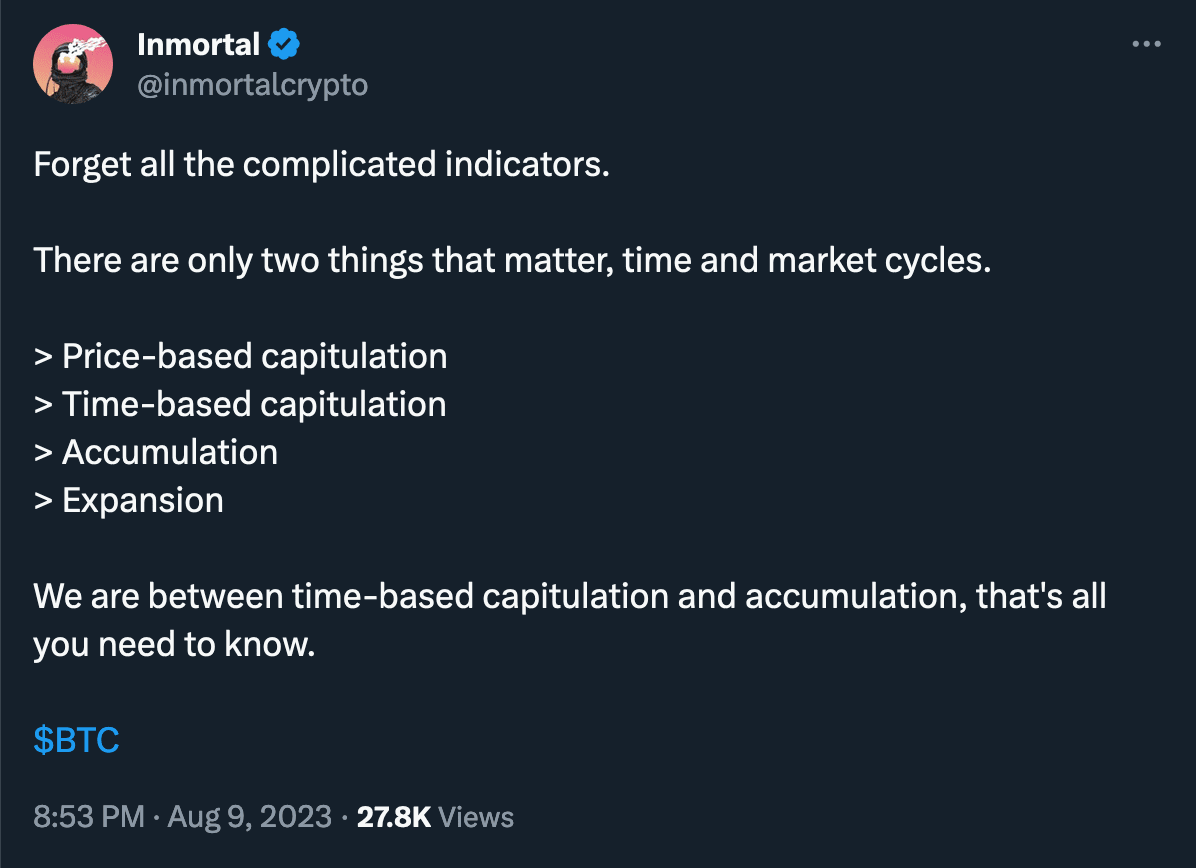Screen dimensions: 1196x868
Task: Open the 27.8K view count
Action: tap(394, 816)
